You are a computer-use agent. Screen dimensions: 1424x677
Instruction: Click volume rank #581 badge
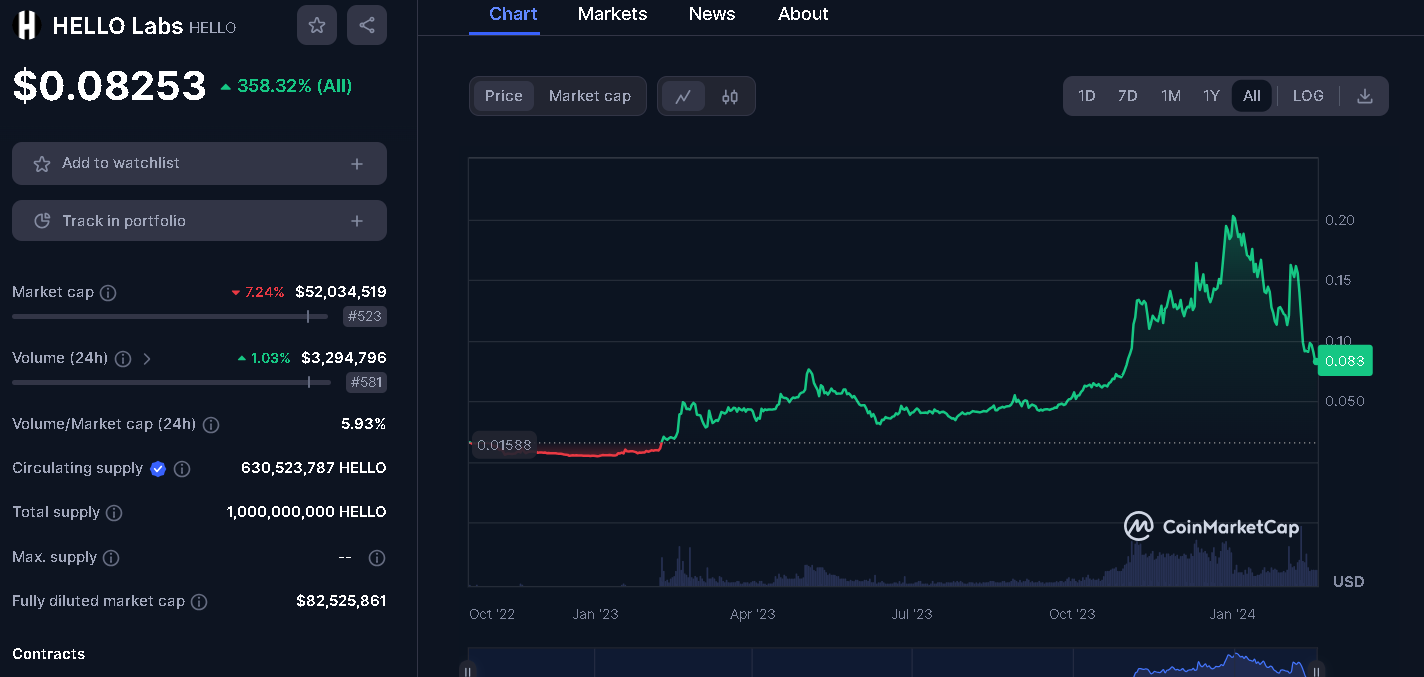(366, 382)
